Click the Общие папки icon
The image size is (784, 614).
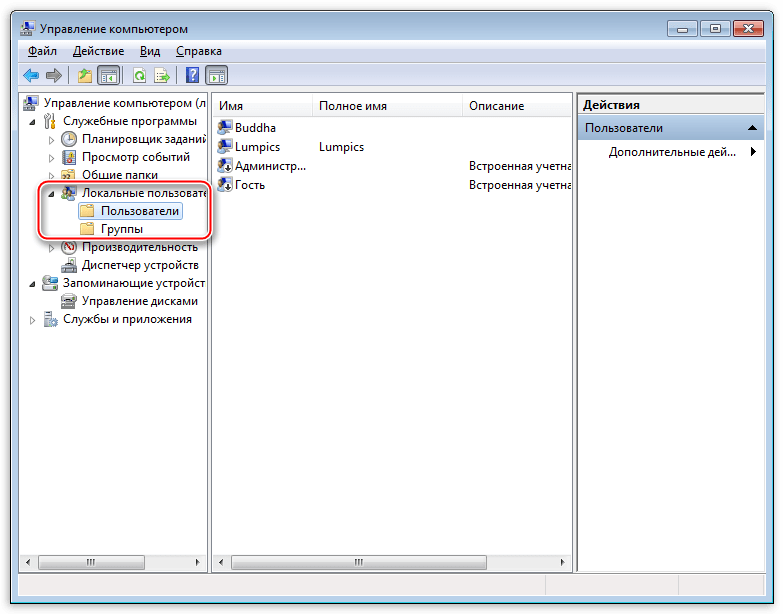tap(68, 174)
